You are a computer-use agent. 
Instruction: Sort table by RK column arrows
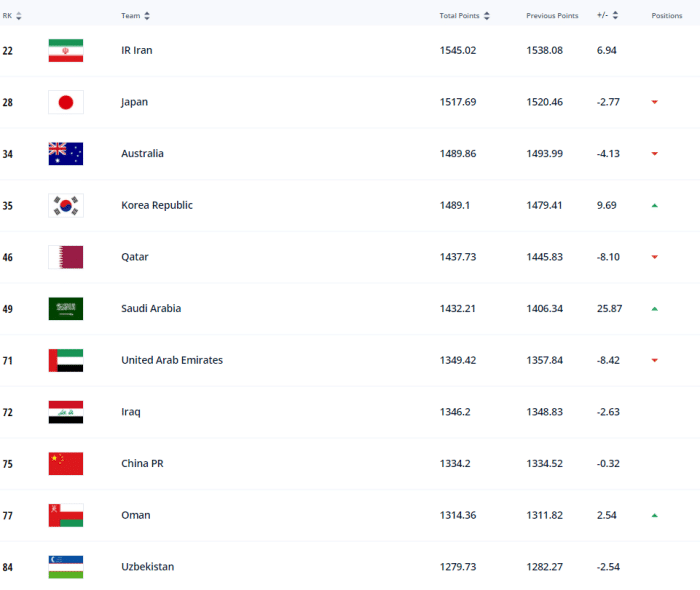pyautogui.click(x=19, y=16)
